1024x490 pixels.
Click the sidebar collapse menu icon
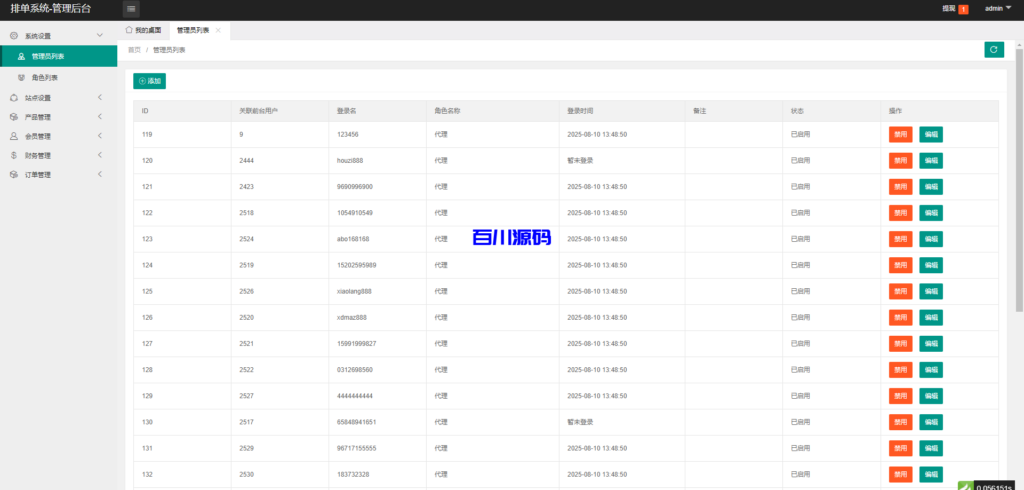pos(132,9)
